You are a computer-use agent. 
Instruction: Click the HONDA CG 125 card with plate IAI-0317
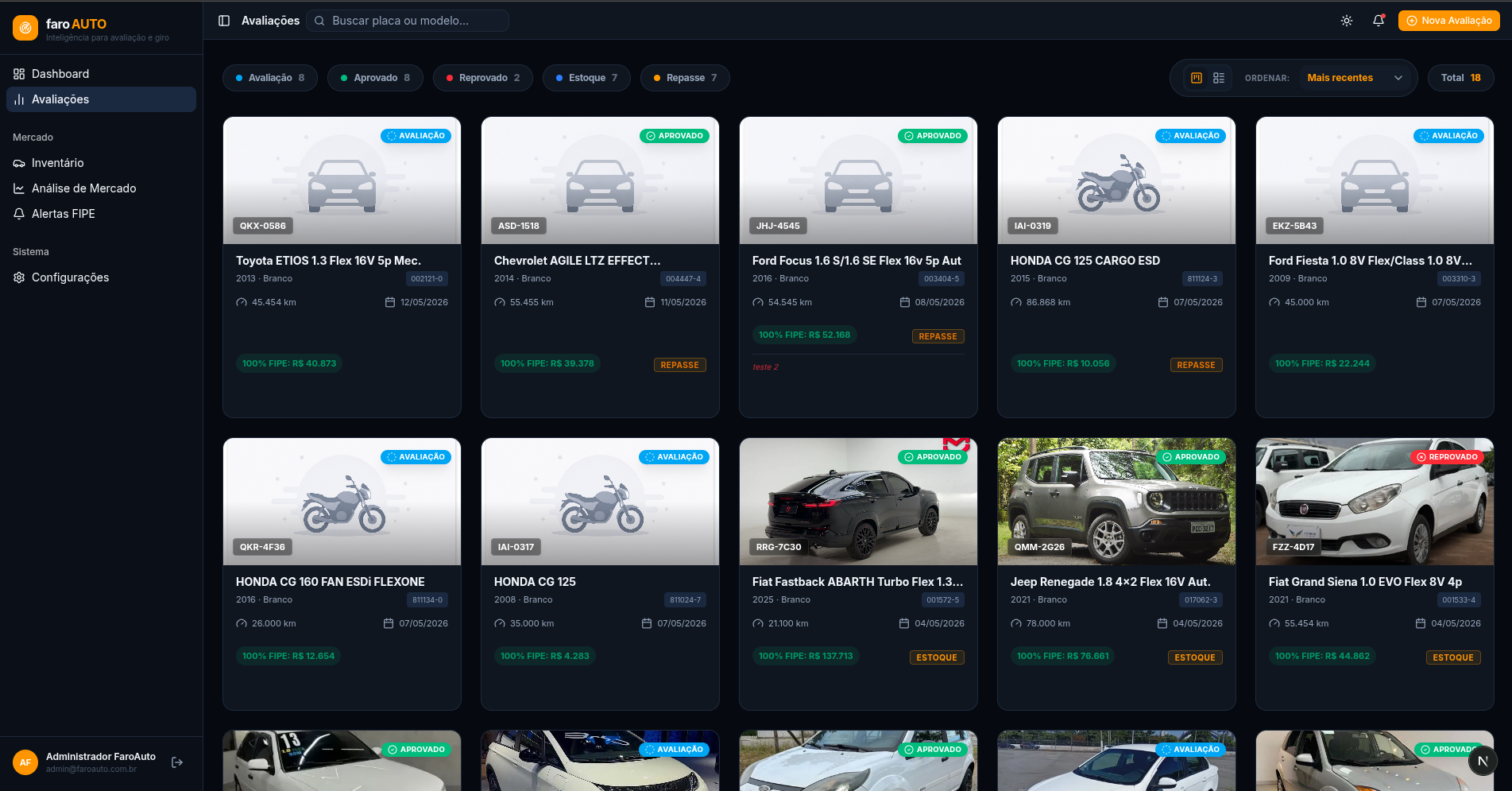600,574
